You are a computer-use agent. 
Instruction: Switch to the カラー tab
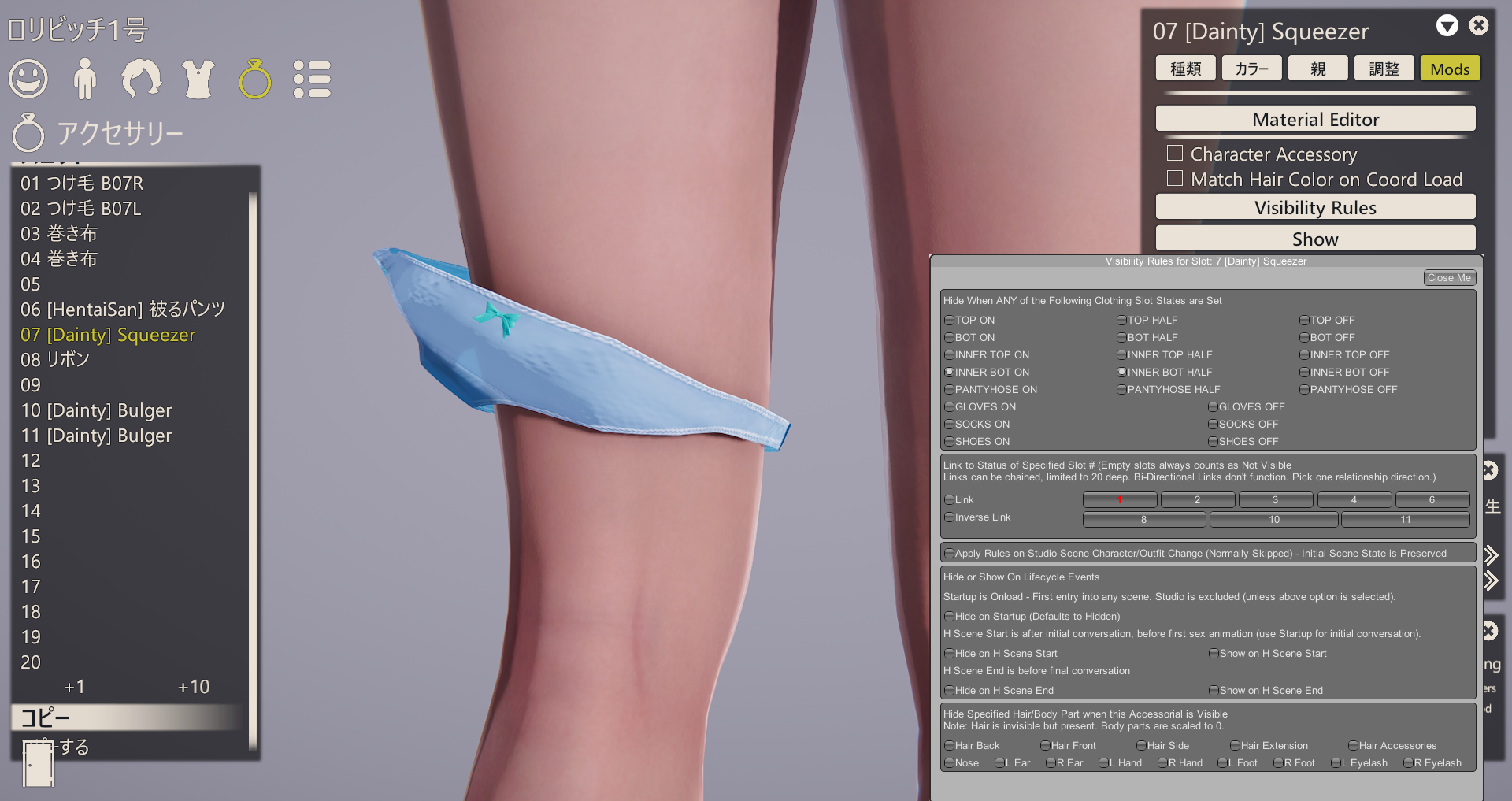1251,69
